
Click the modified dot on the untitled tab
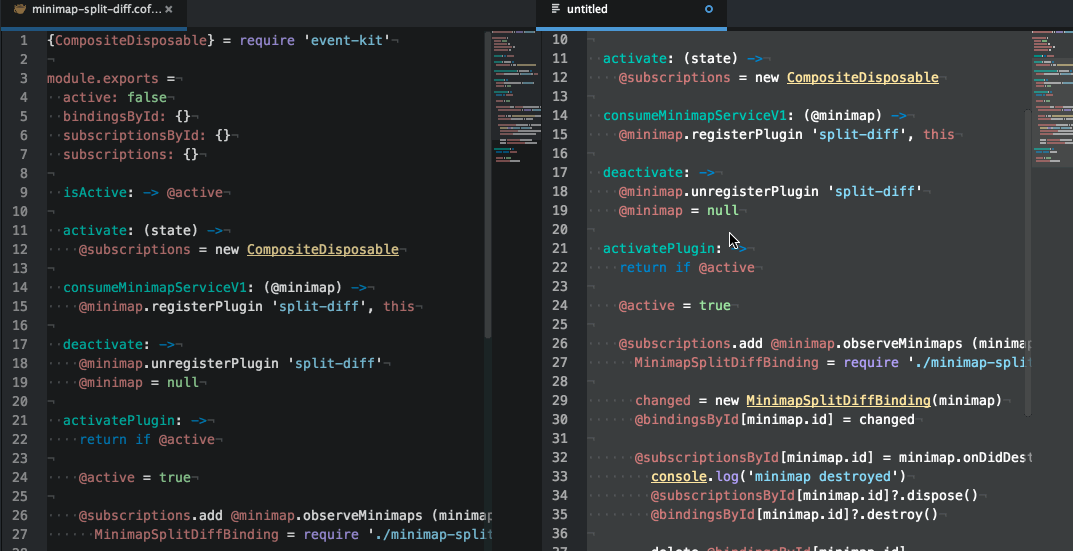(x=709, y=9)
